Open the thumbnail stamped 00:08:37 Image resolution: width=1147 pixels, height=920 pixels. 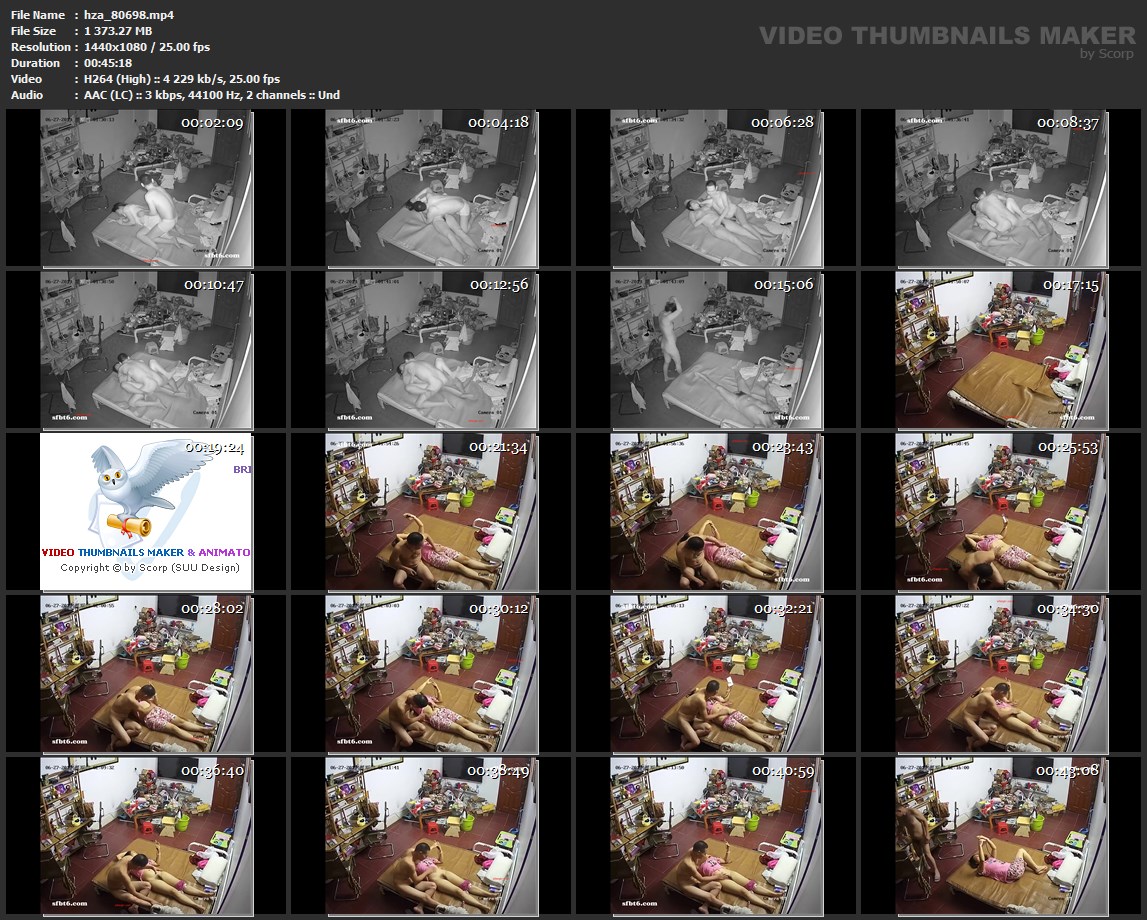1003,188
